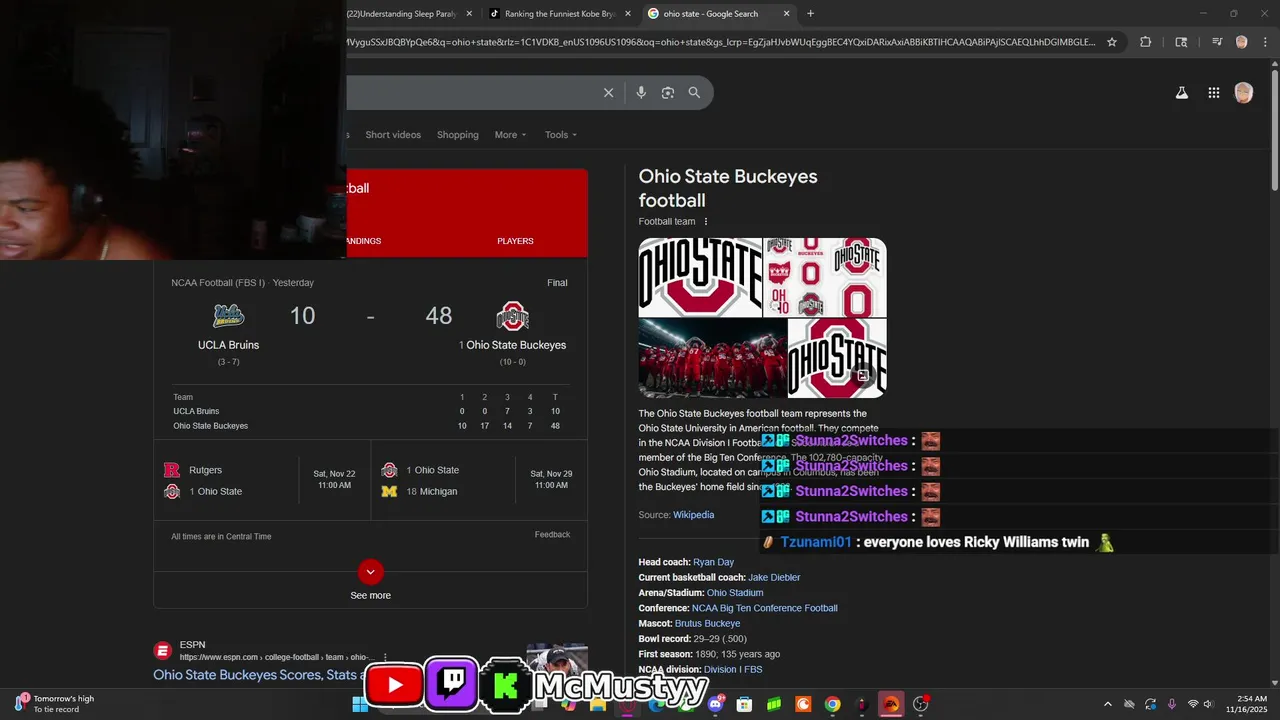The height and width of the screenshot is (720, 1280).
Task: Expand the Tools dropdown
Action: tap(561, 135)
